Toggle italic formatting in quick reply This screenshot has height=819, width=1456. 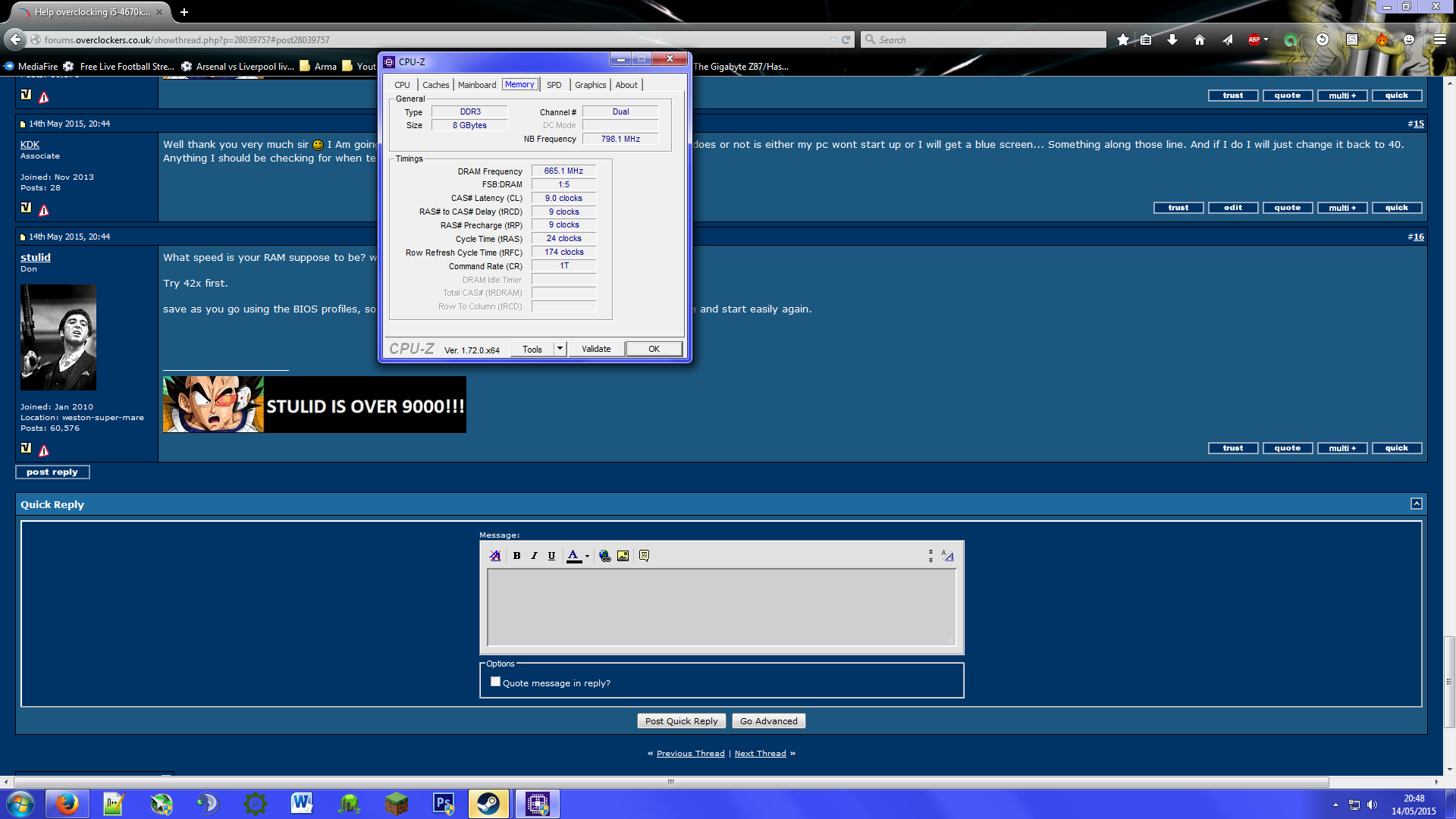(x=534, y=556)
